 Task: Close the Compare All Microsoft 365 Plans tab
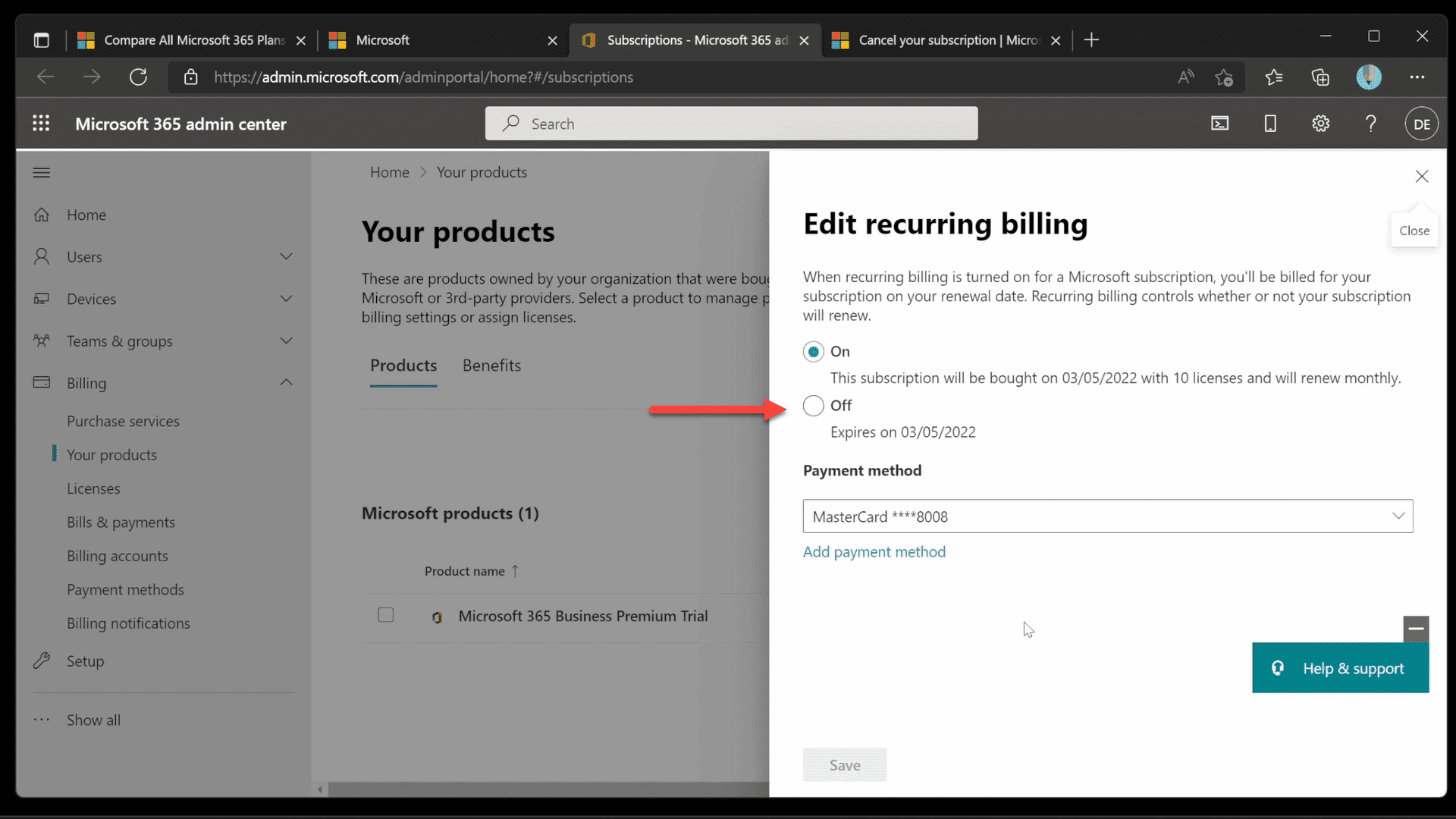click(300, 41)
